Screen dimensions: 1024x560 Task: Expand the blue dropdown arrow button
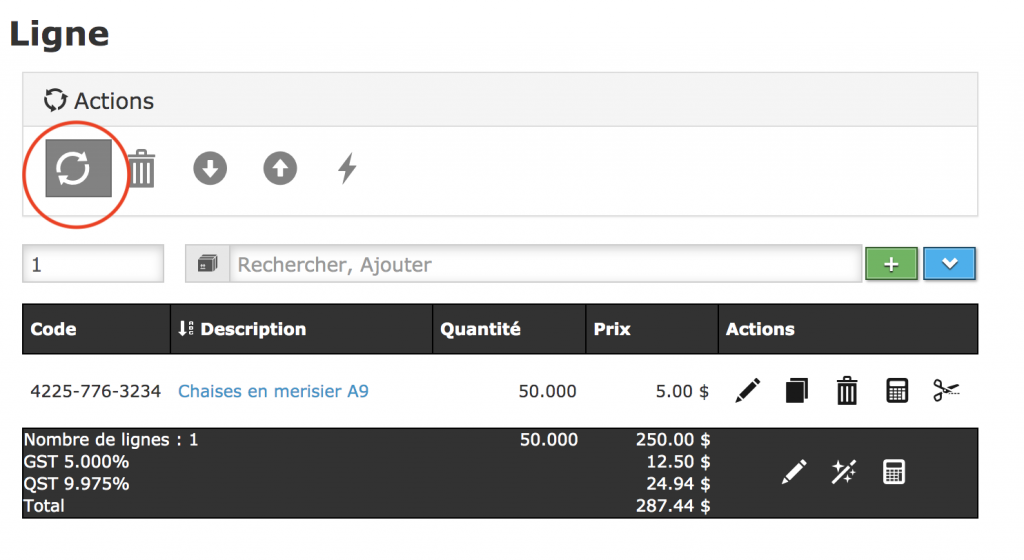[x=950, y=264]
